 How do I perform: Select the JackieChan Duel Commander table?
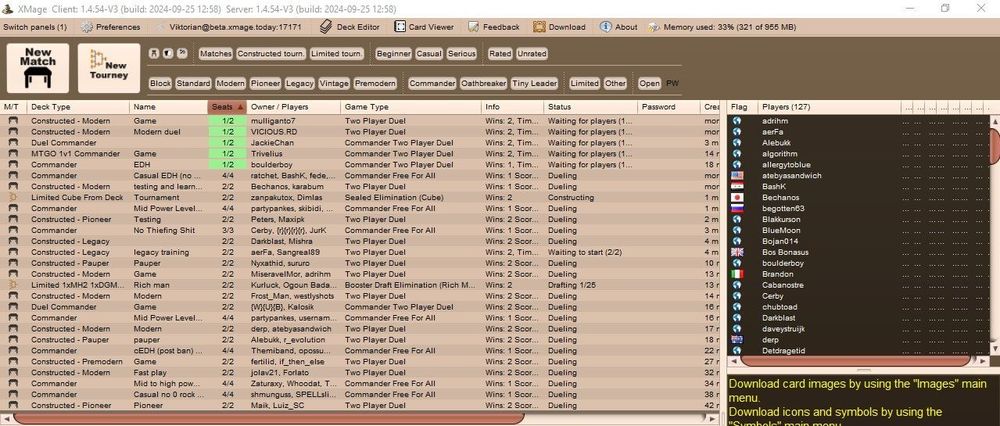click(360, 143)
